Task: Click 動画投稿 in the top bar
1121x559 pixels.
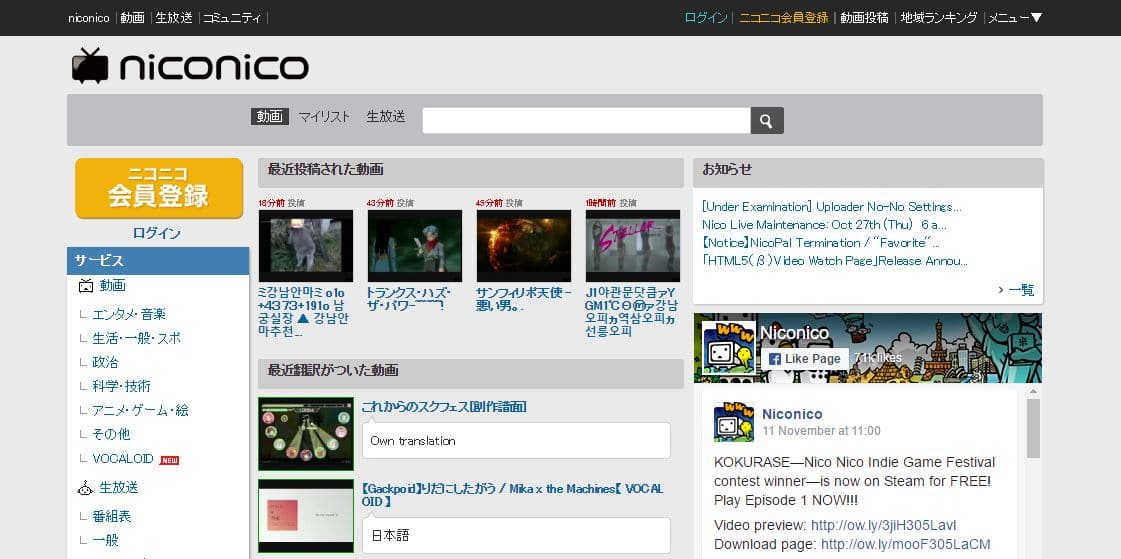Action: [x=864, y=18]
